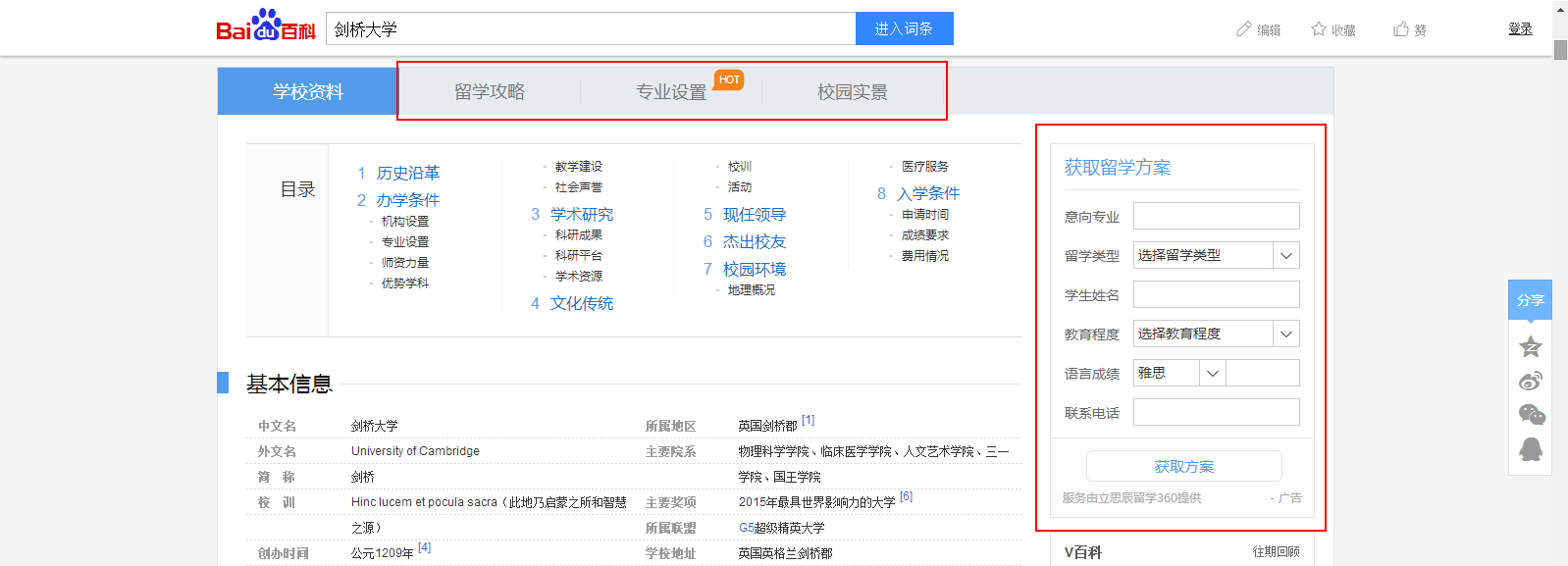The height and width of the screenshot is (566, 1568).
Task: Jump to 校园环境 section
Action: point(755,269)
